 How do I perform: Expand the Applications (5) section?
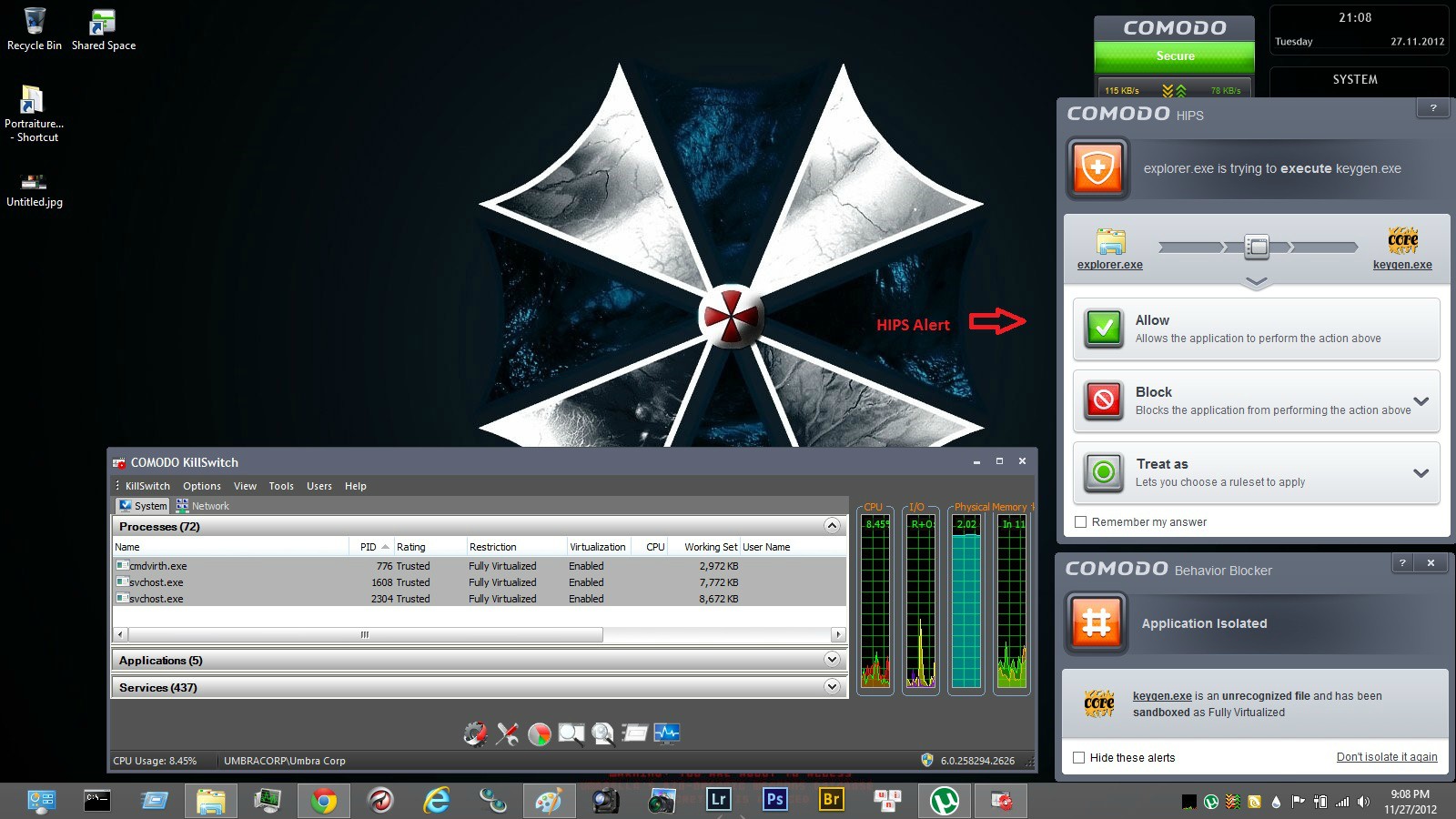[x=832, y=660]
